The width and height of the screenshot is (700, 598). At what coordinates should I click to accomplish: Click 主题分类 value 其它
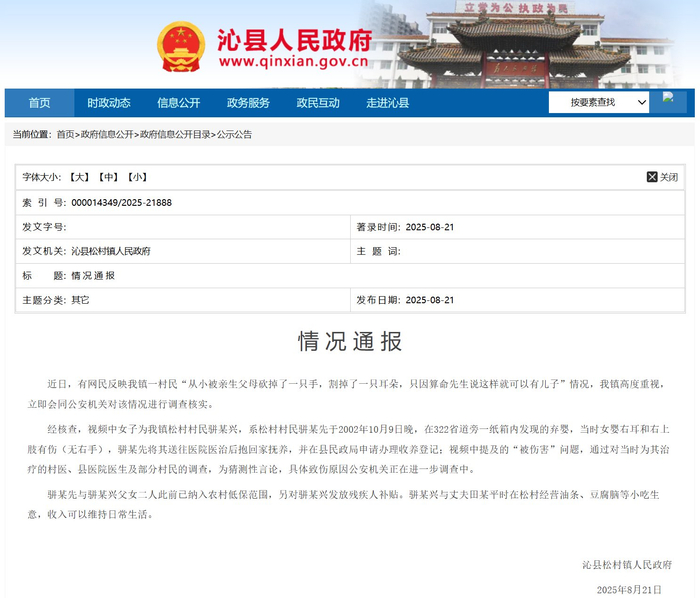pos(80,300)
